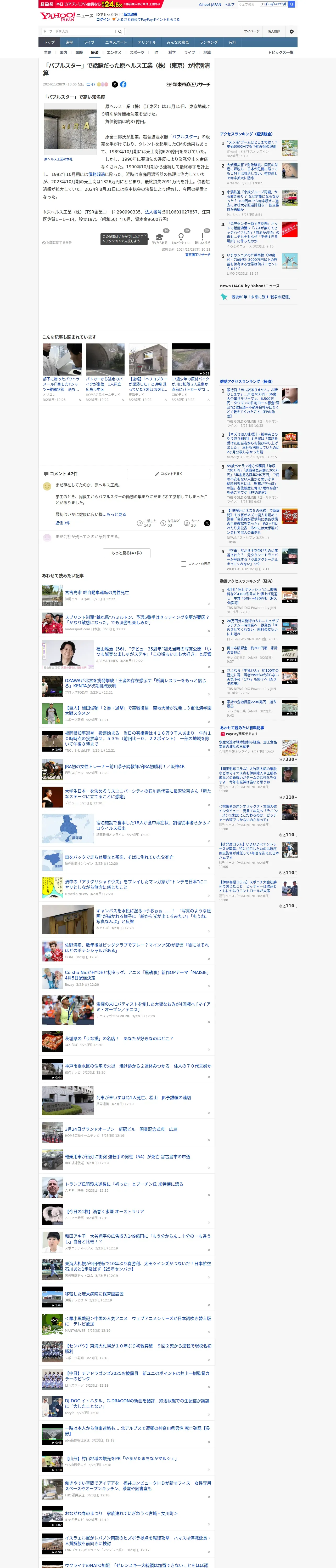Click the top-right blue web search button

(x=292, y=4)
